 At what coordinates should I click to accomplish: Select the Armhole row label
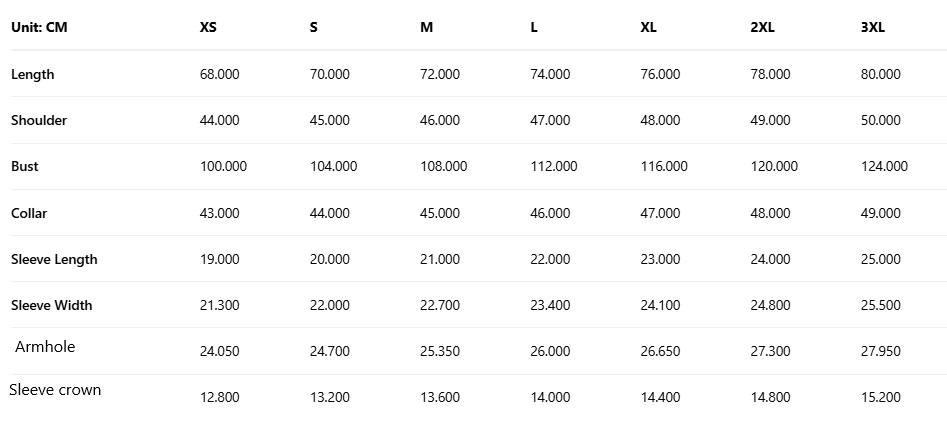45,347
